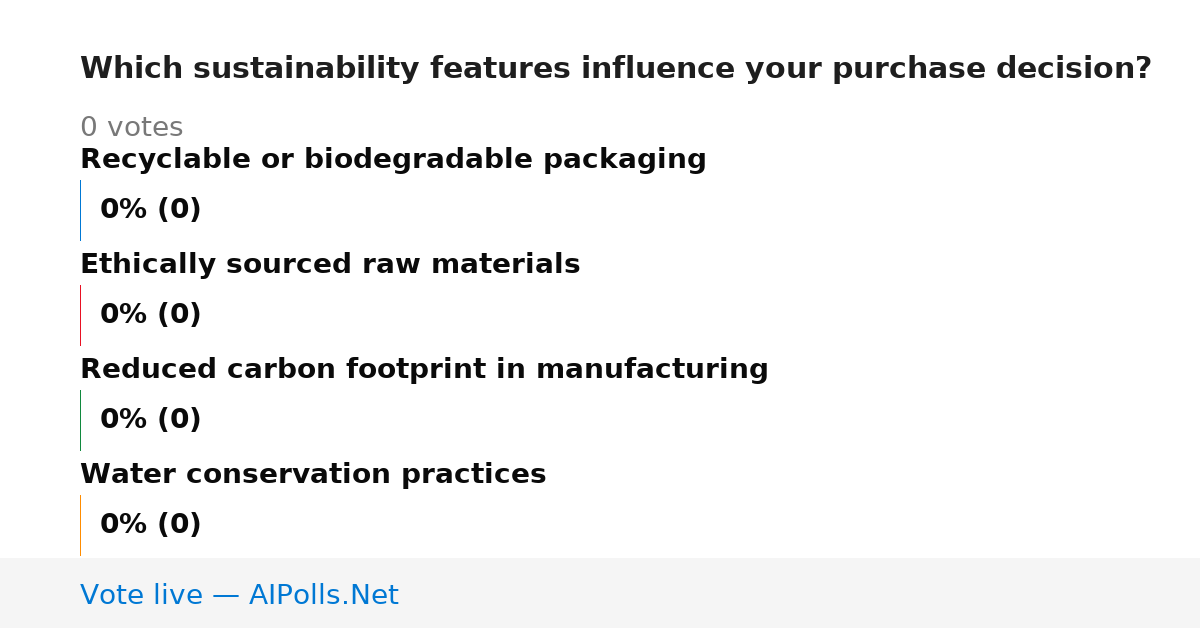
Task: Click 0% (0) result under Recyclable packaging
Action: click(150, 210)
